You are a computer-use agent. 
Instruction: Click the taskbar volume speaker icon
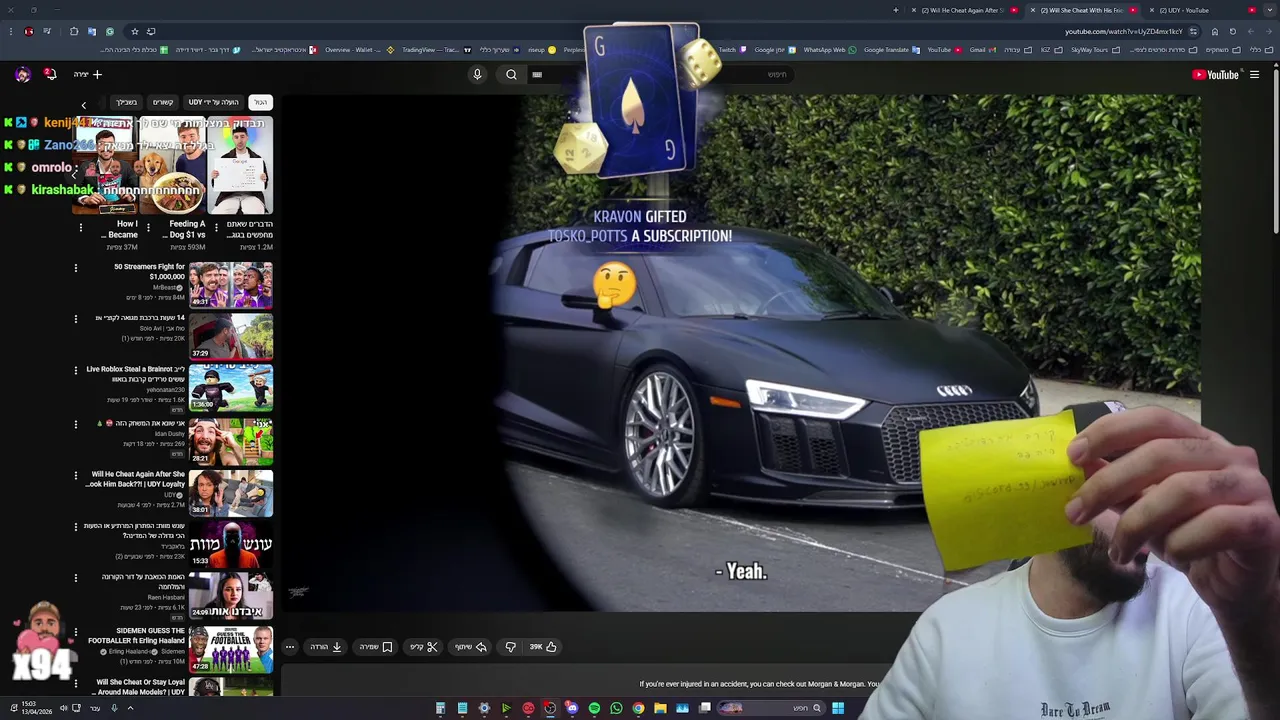pyautogui.click(x=63, y=708)
